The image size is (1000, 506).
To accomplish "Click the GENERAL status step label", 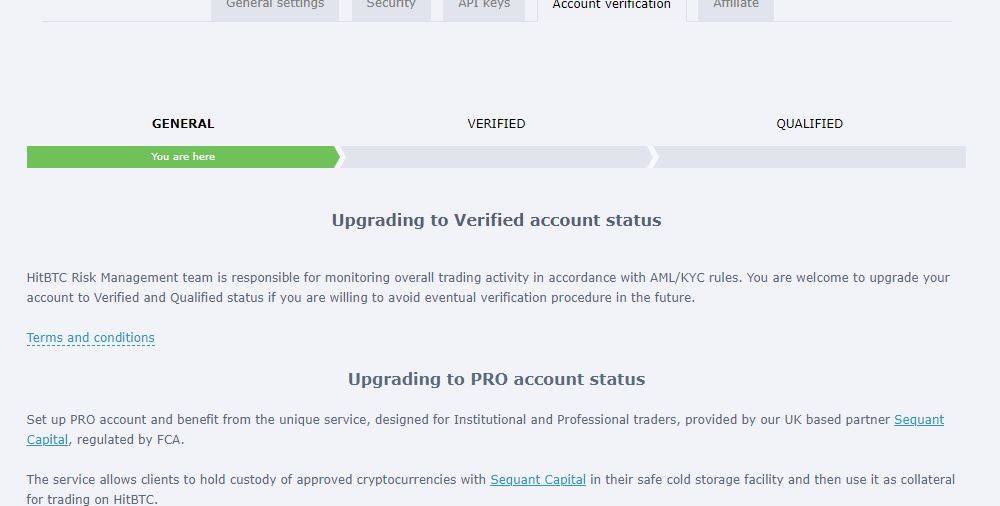I will [x=183, y=124].
